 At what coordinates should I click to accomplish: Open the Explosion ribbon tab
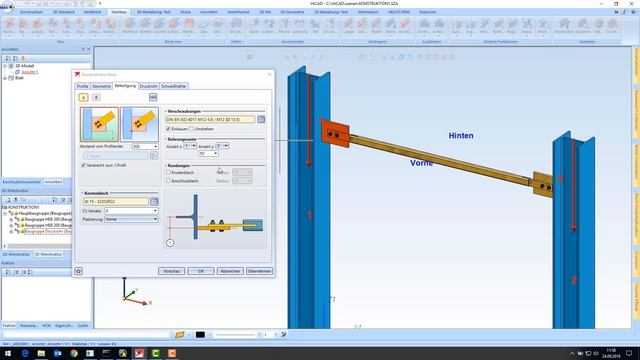coord(428,12)
